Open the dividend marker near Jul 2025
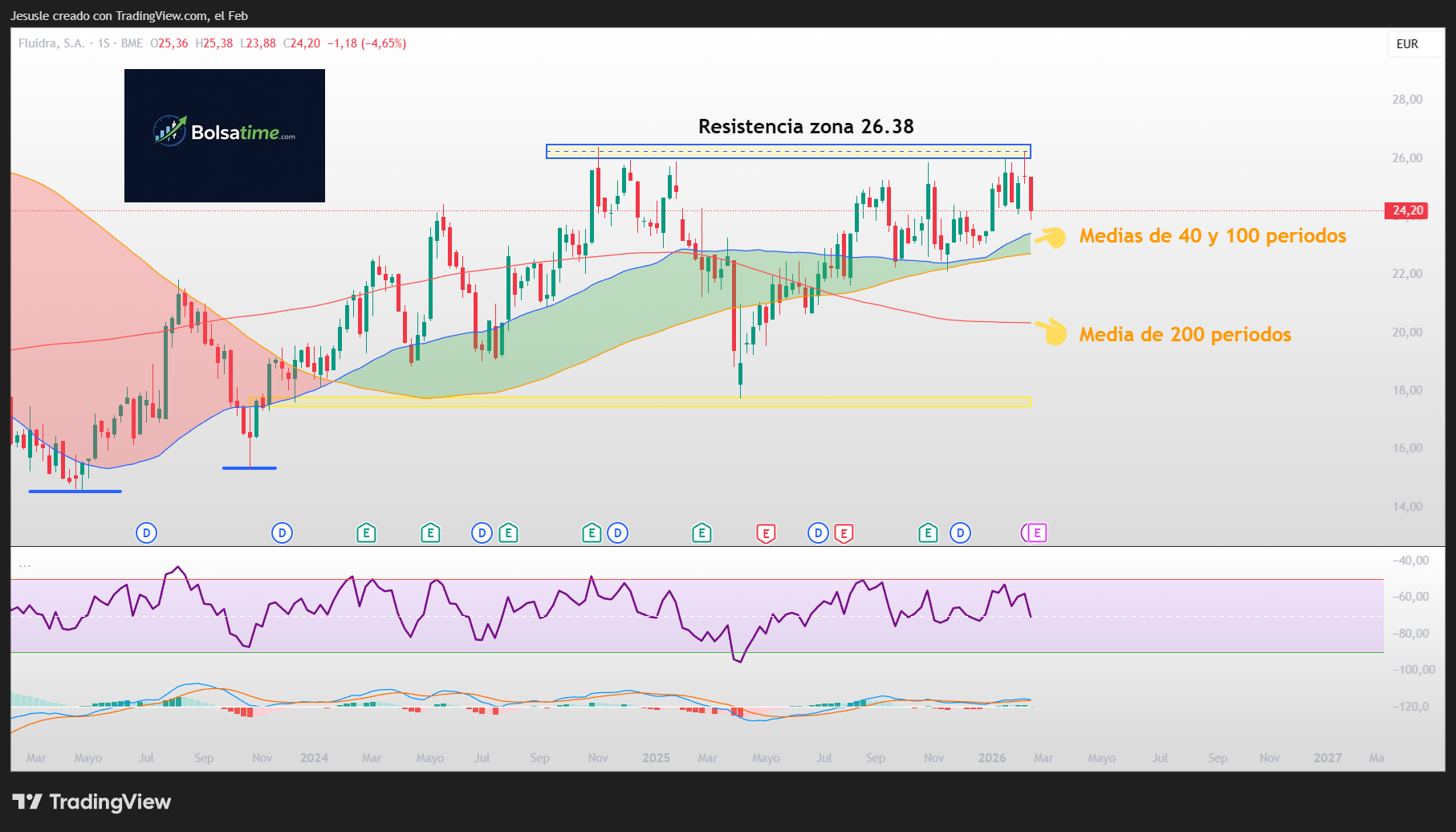 [x=818, y=532]
